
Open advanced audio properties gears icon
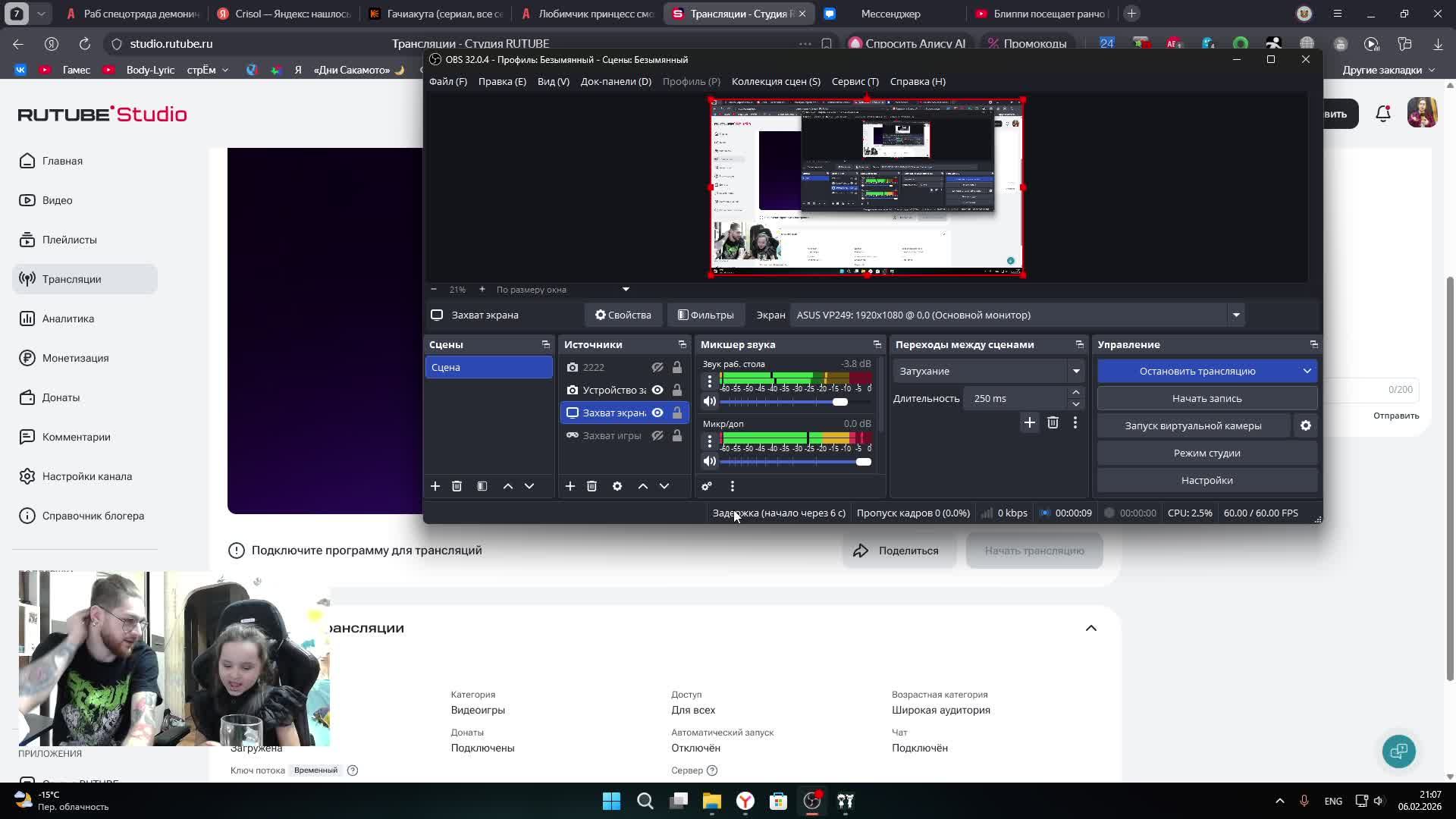point(707,486)
